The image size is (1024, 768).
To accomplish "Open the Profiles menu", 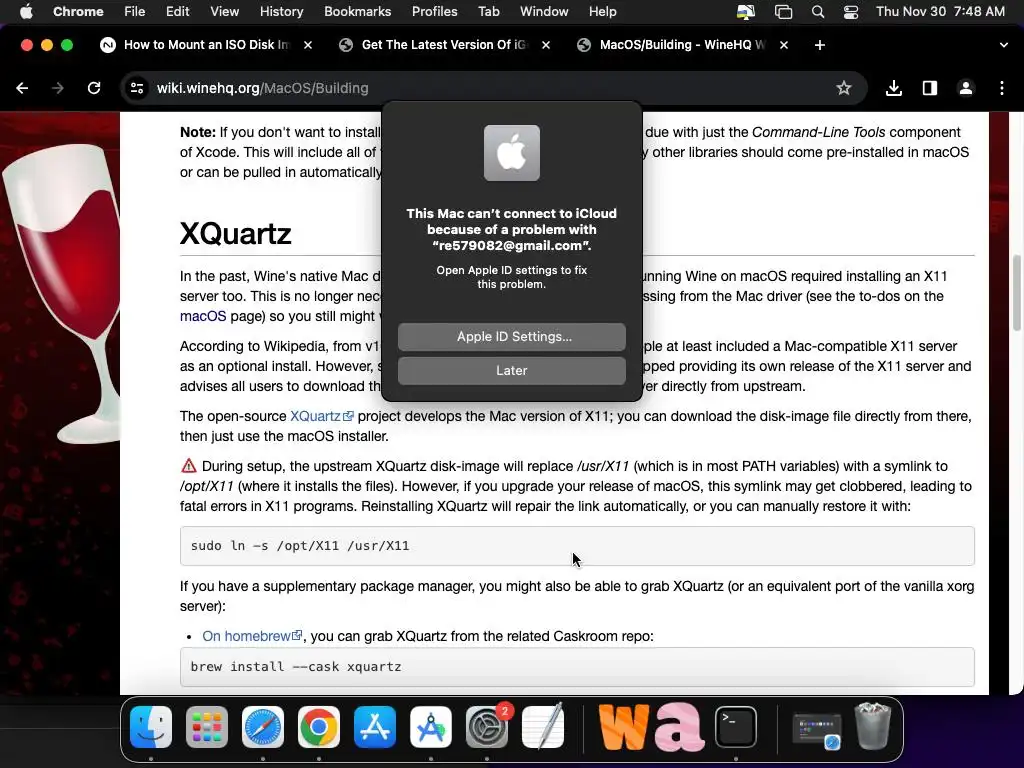I will coord(434,11).
